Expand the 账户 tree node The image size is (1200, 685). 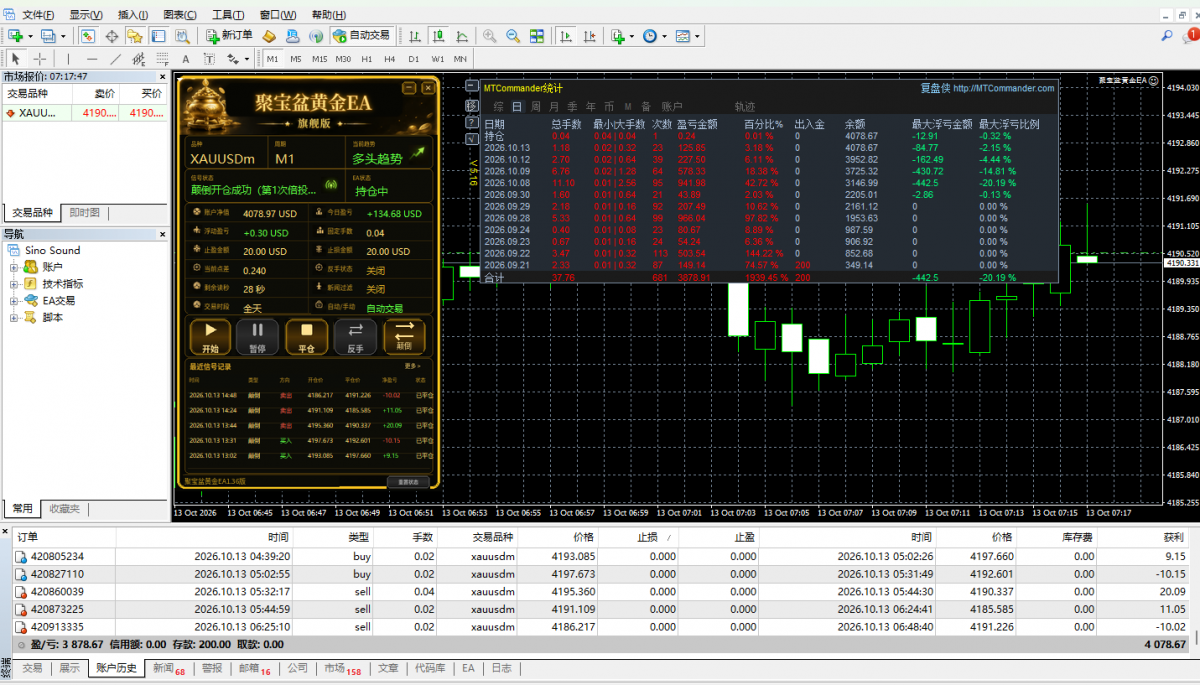[15, 267]
